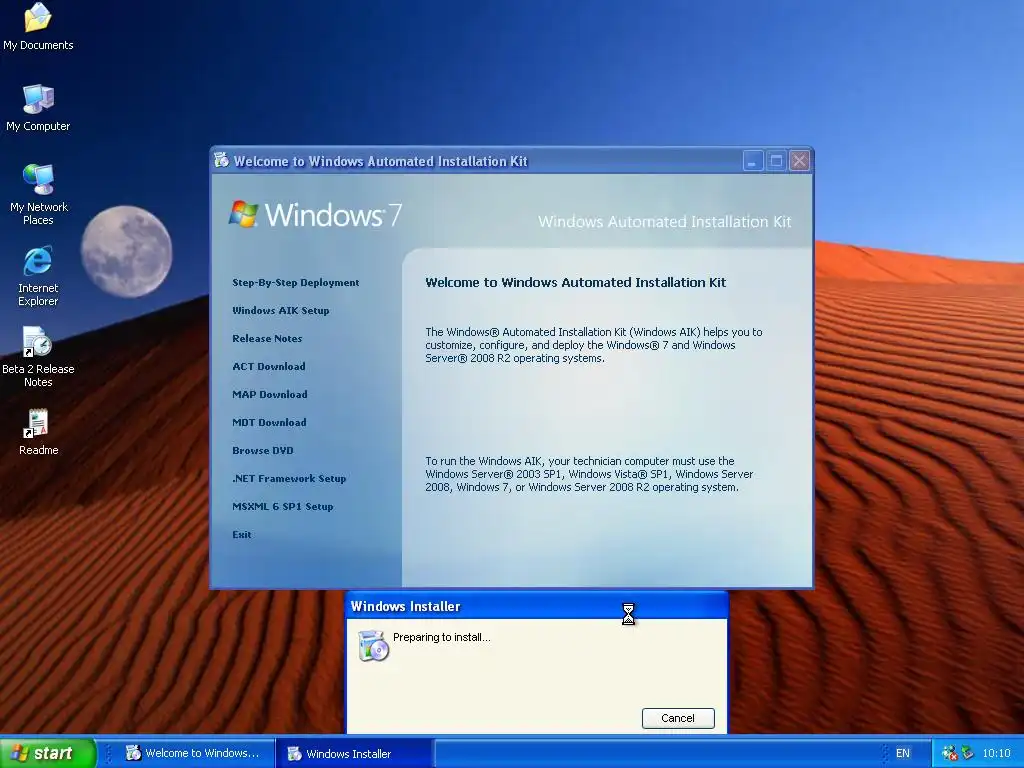Open the Start menu
Screen dimensions: 1024x768
(x=47, y=753)
